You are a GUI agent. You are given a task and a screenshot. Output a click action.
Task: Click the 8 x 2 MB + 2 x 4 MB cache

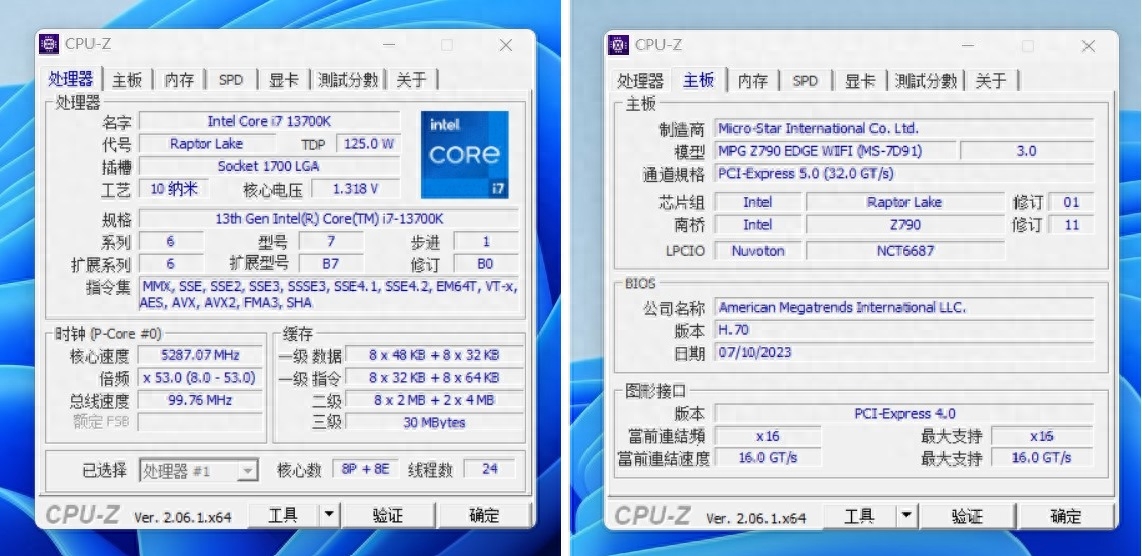pos(434,400)
